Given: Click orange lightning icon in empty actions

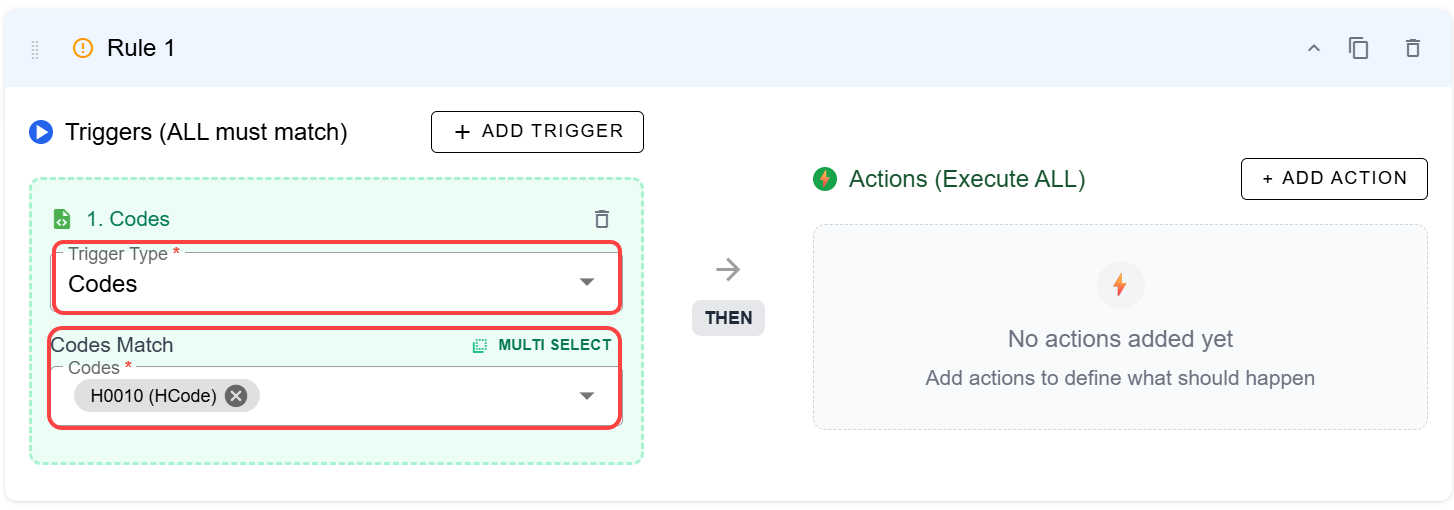Looking at the screenshot, I should point(1120,285).
